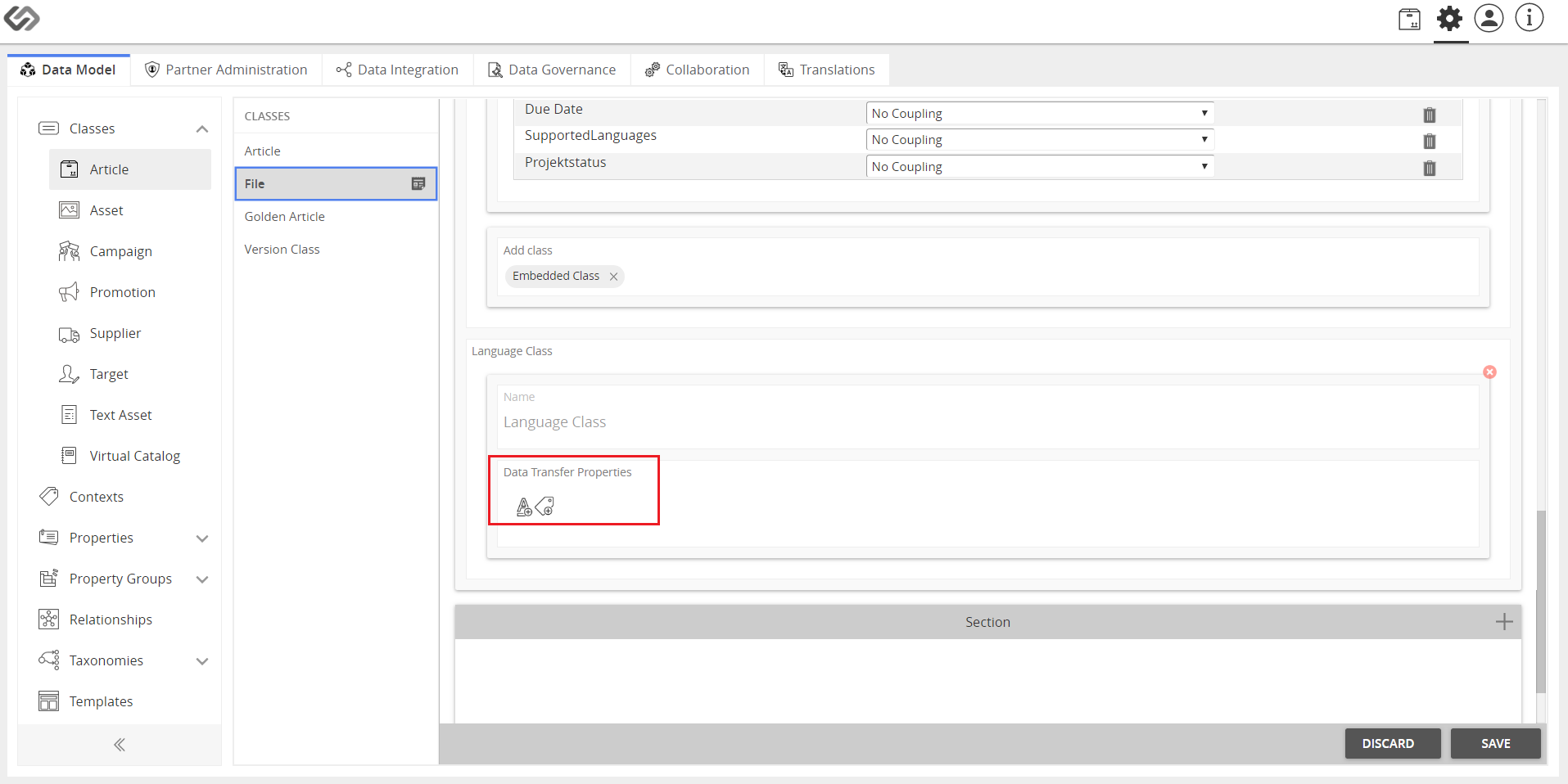This screenshot has height=784, width=1568.
Task: Delete the Projektstatus row with trash icon
Action: click(x=1430, y=168)
